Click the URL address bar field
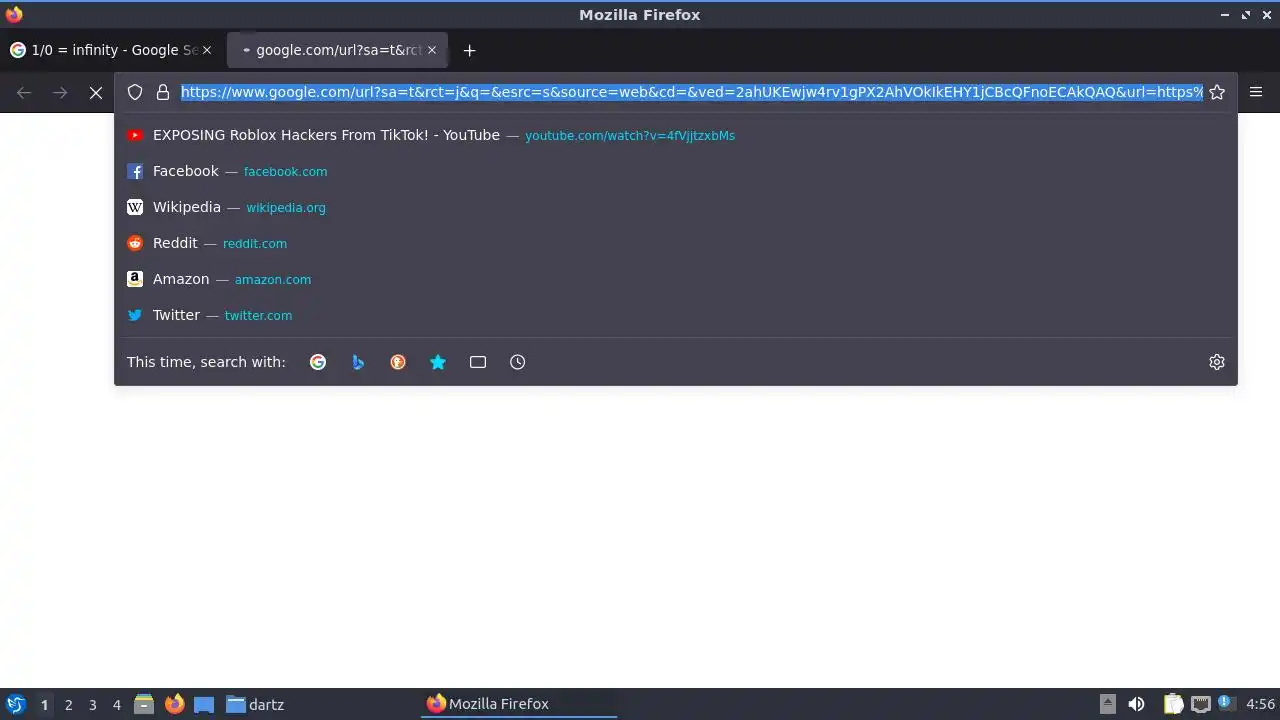This screenshot has height=720, width=1280. point(691,92)
